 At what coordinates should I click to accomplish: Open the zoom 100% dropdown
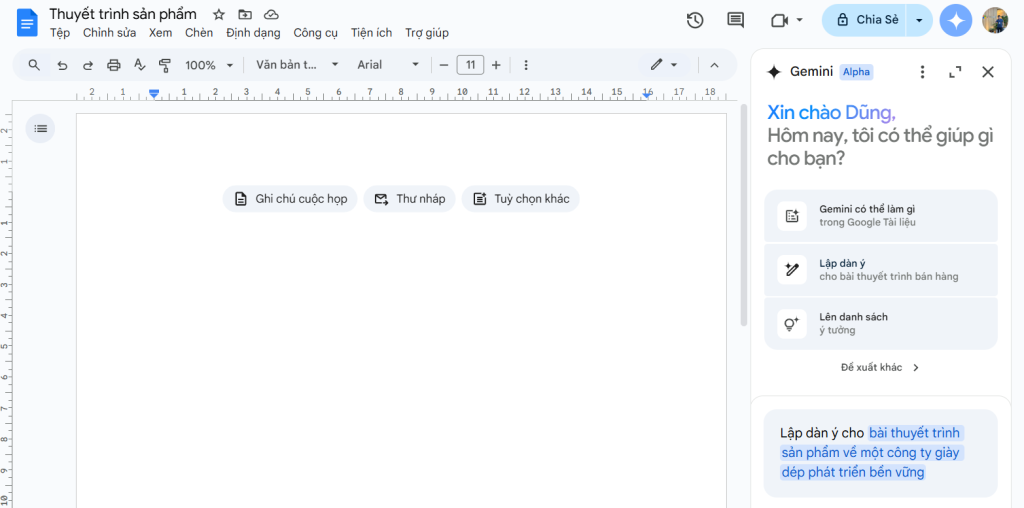[209, 65]
